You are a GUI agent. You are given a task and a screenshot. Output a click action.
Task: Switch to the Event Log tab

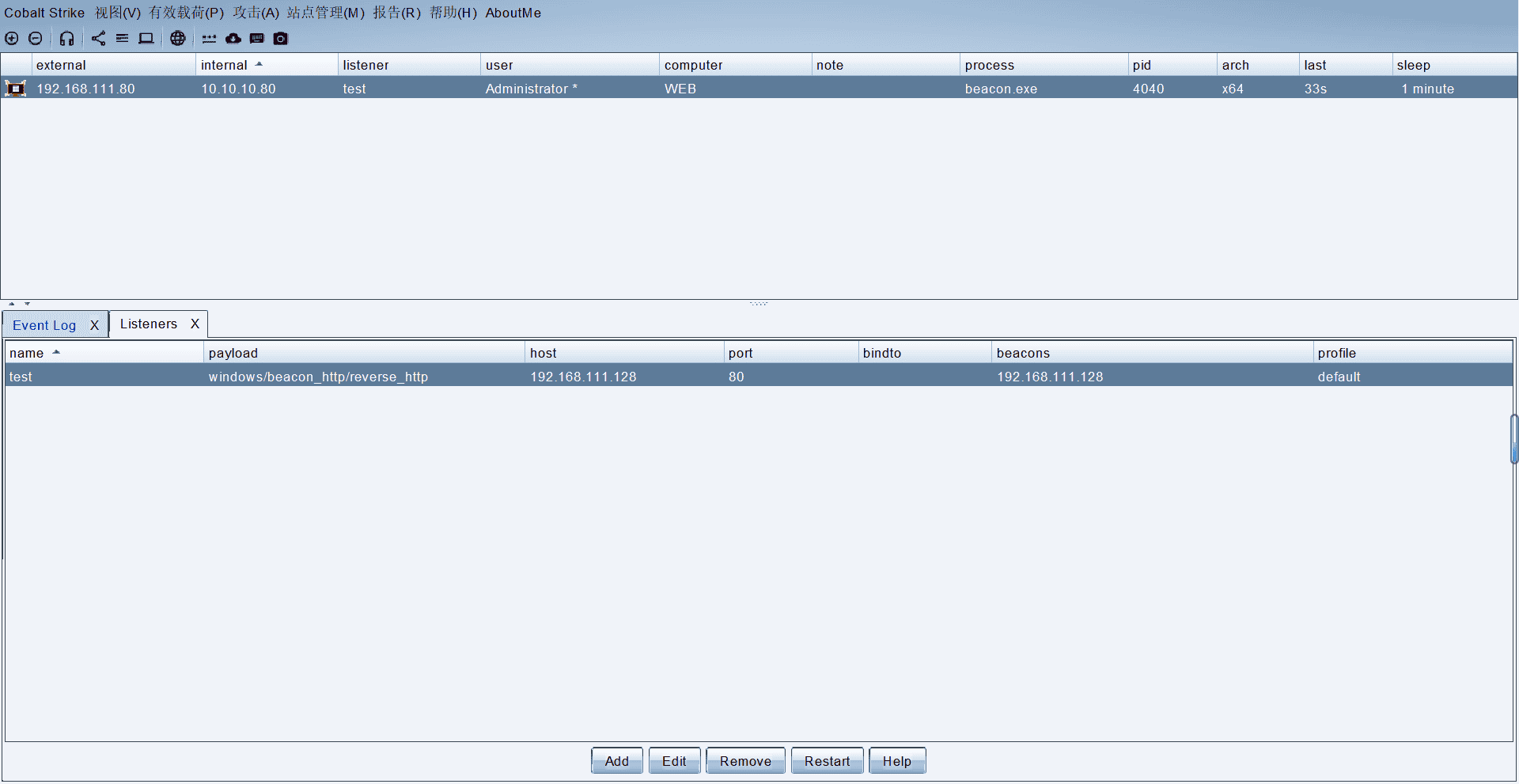click(x=44, y=325)
